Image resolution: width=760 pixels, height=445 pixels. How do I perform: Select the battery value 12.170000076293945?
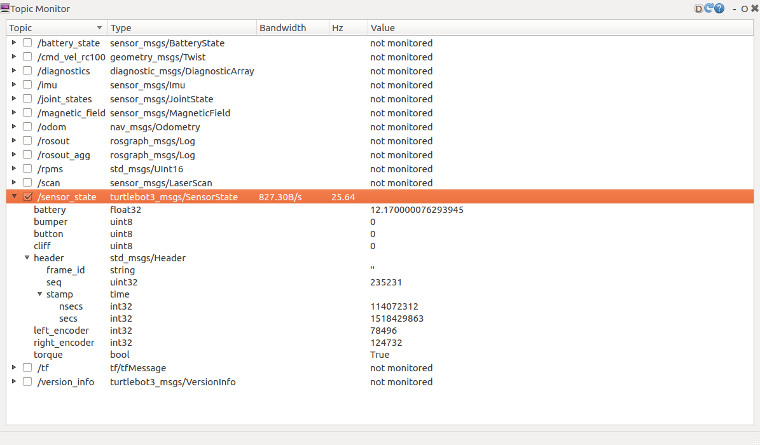417,210
